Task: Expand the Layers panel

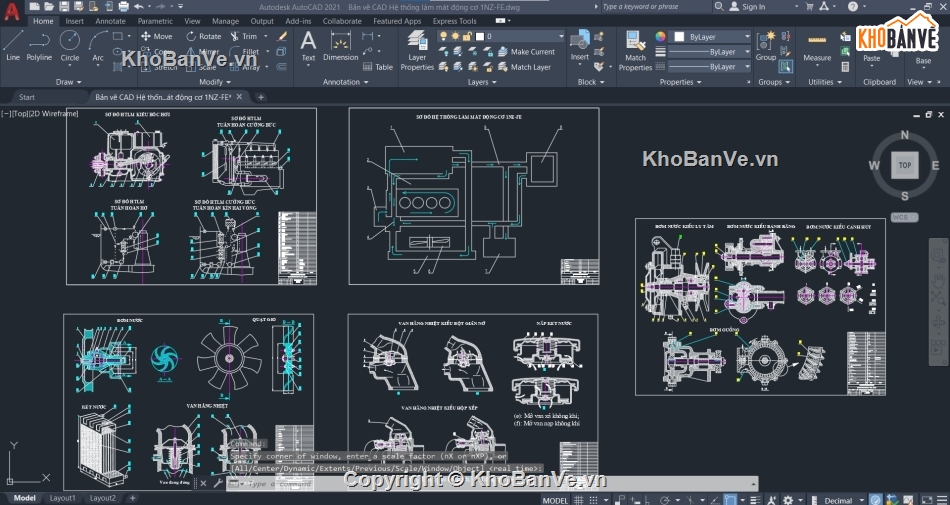Action: 482,82
